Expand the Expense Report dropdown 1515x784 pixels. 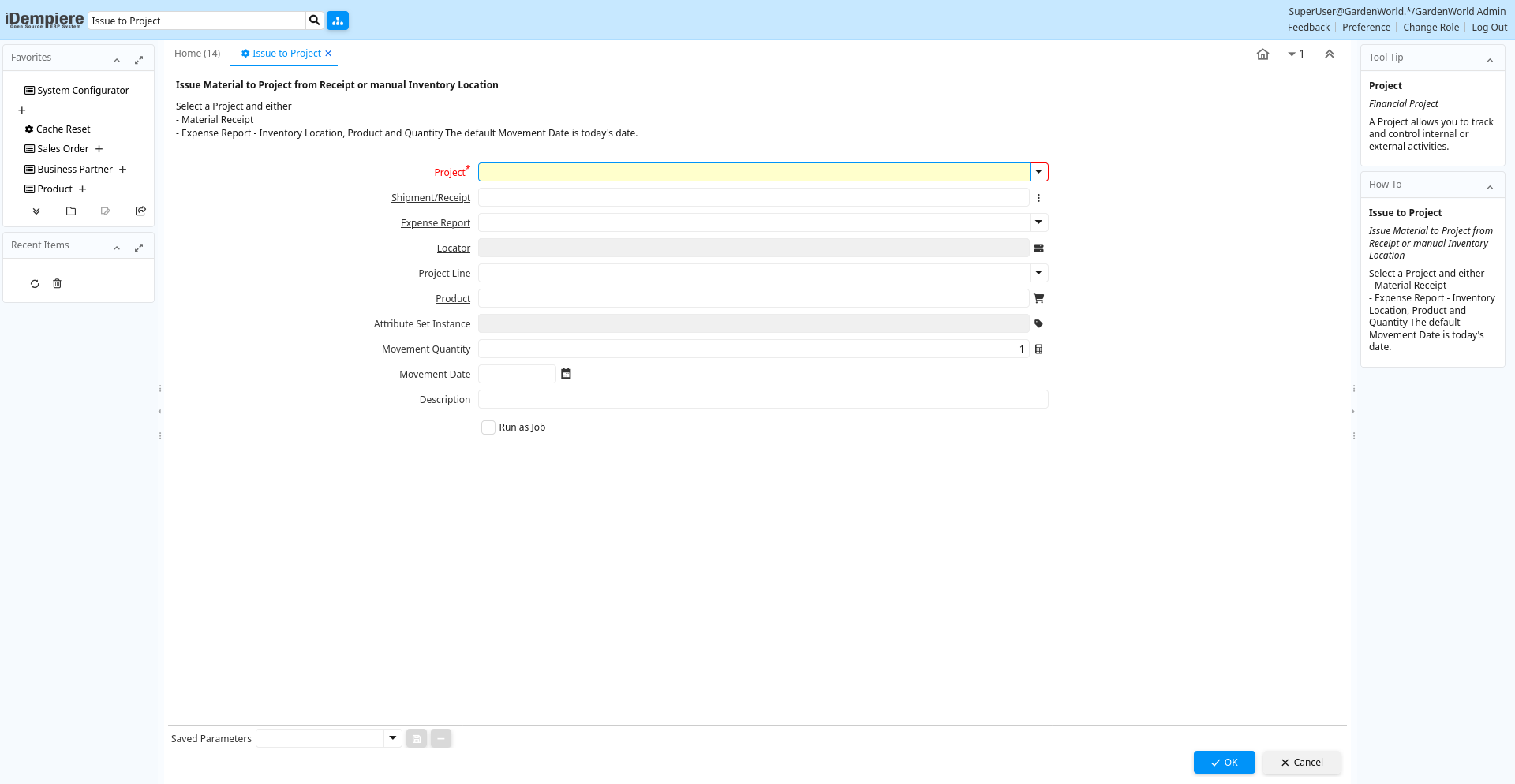coord(1038,222)
